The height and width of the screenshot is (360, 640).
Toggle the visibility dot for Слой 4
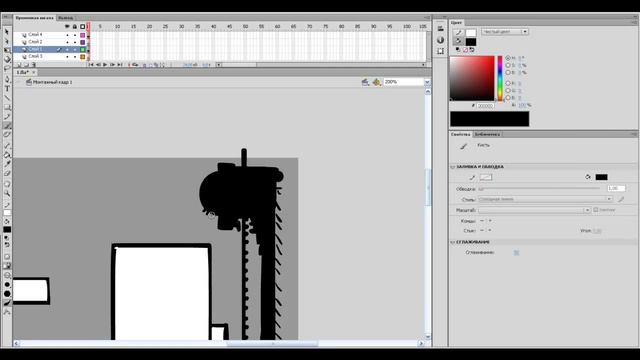click(67, 35)
